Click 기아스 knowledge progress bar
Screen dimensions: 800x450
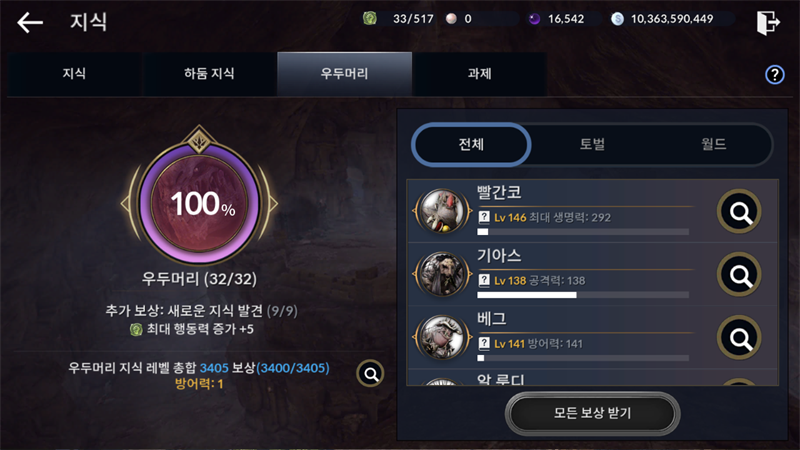tap(583, 295)
